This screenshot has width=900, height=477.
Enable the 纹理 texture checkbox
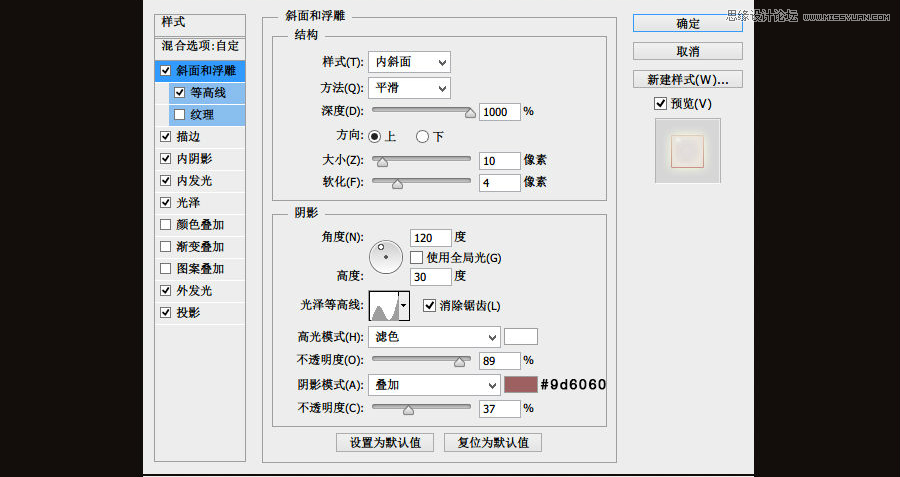[179, 115]
